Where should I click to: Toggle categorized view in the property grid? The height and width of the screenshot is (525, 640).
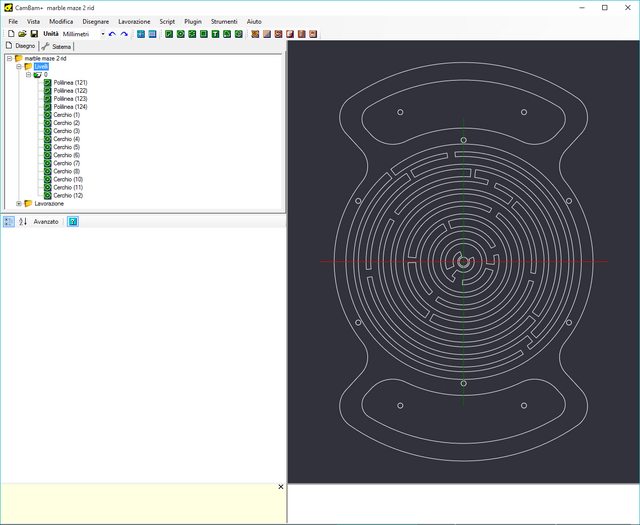9,221
